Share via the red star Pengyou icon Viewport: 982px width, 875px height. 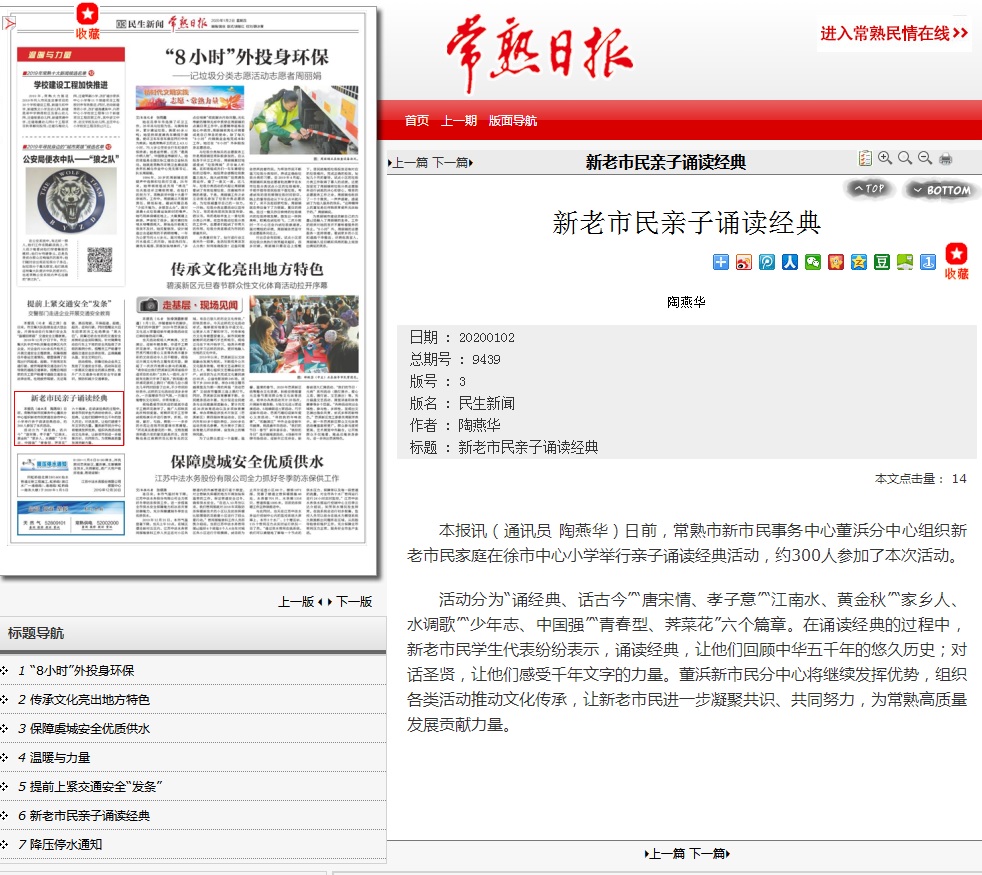click(x=836, y=262)
